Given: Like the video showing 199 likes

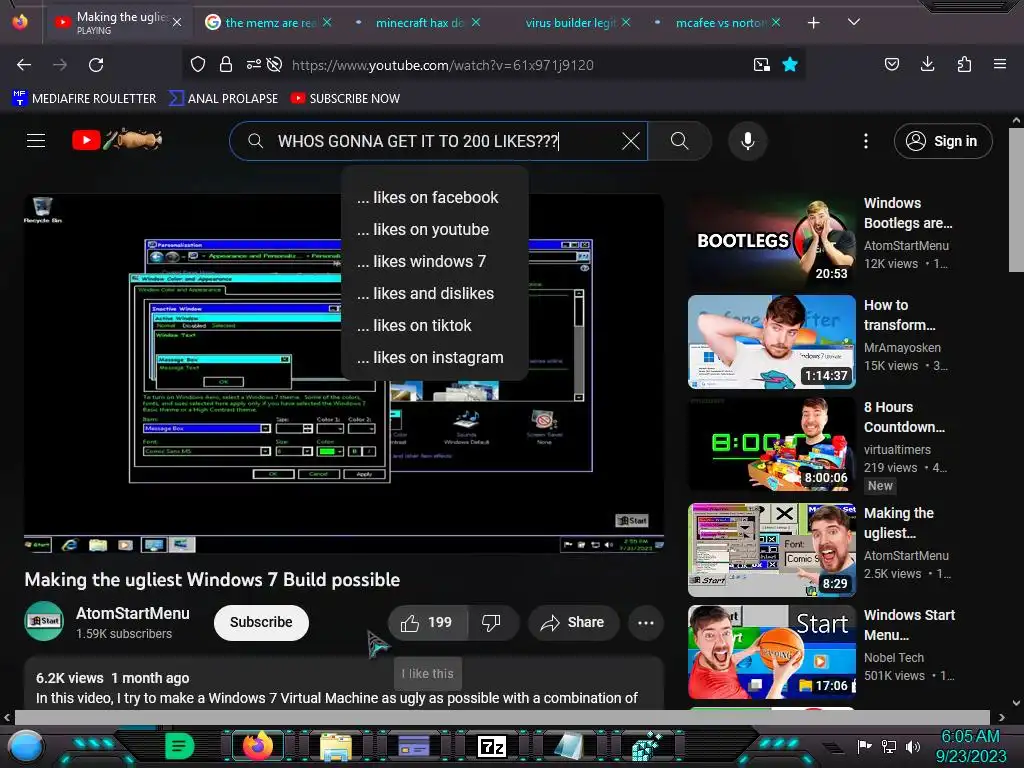Looking at the screenshot, I should point(427,622).
